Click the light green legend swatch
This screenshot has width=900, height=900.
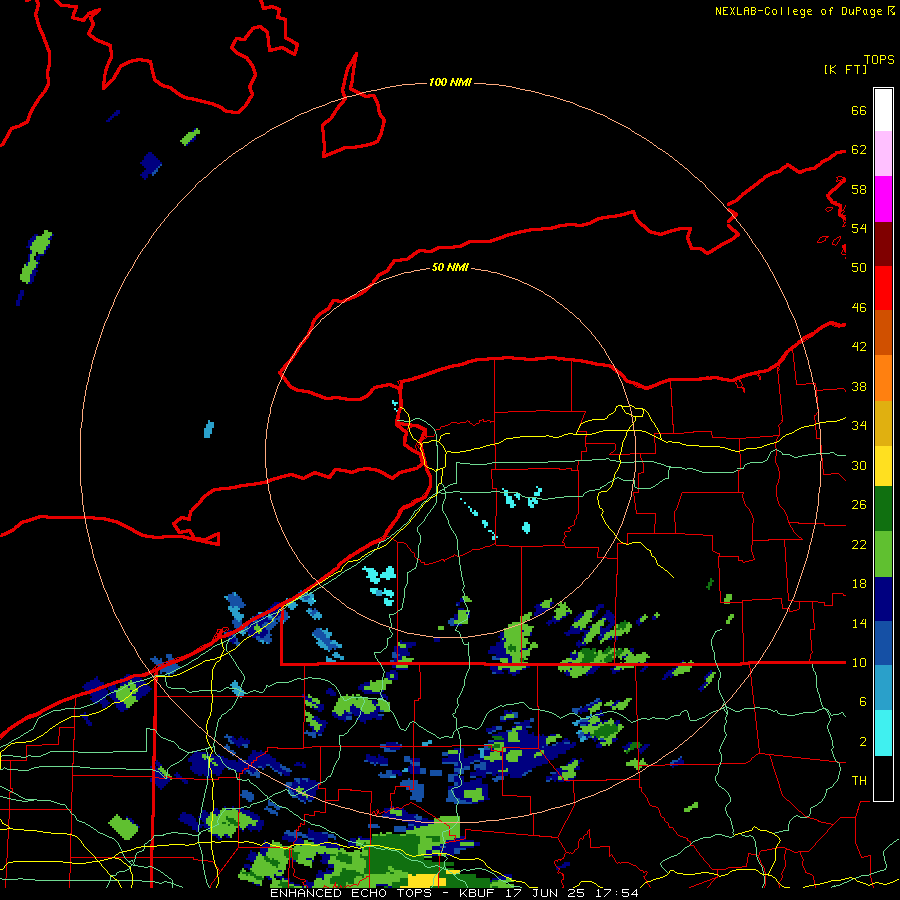click(883, 554)
